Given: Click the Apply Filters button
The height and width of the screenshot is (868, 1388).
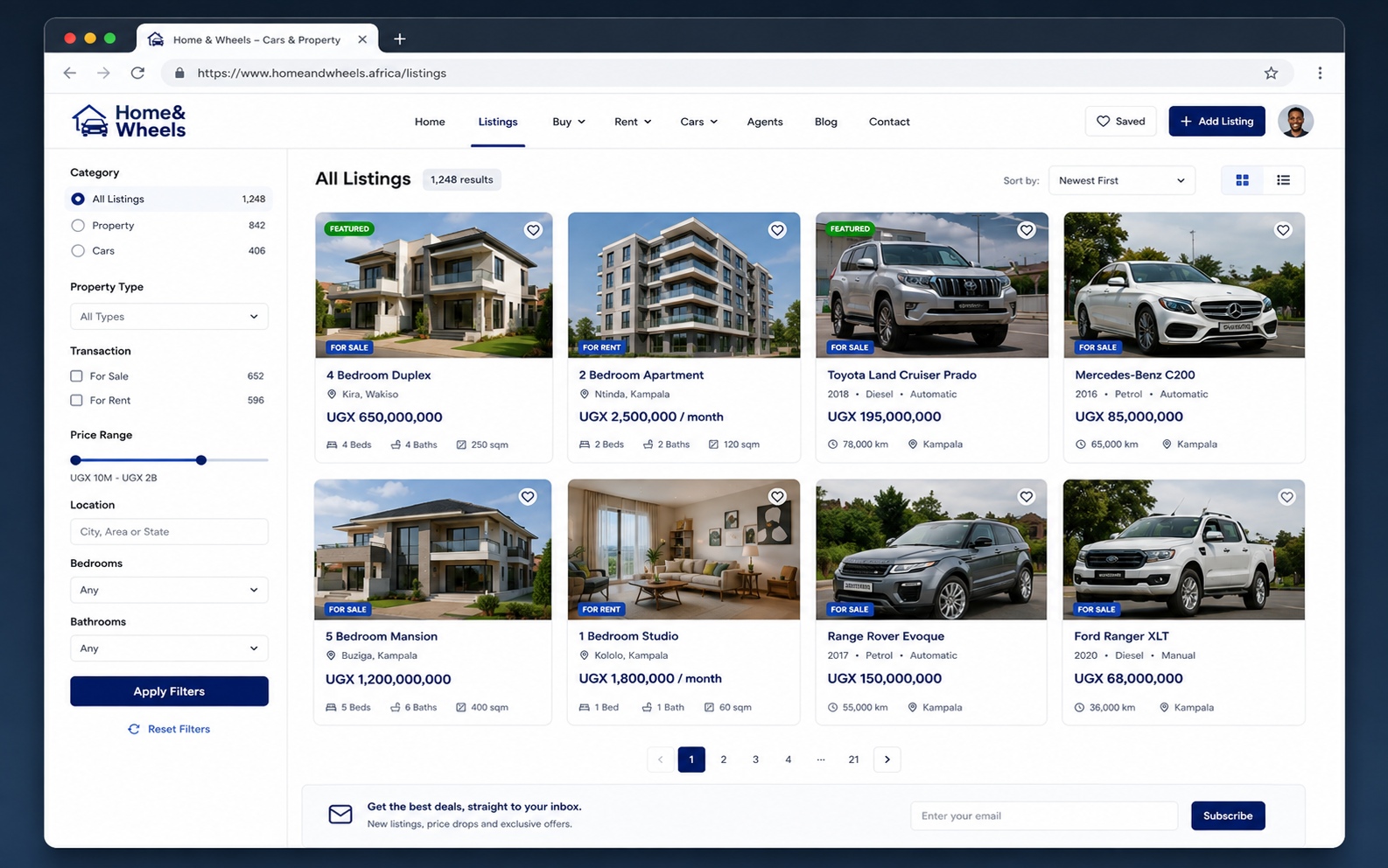Looking at the screenshot, I should (x=169, y=691).
